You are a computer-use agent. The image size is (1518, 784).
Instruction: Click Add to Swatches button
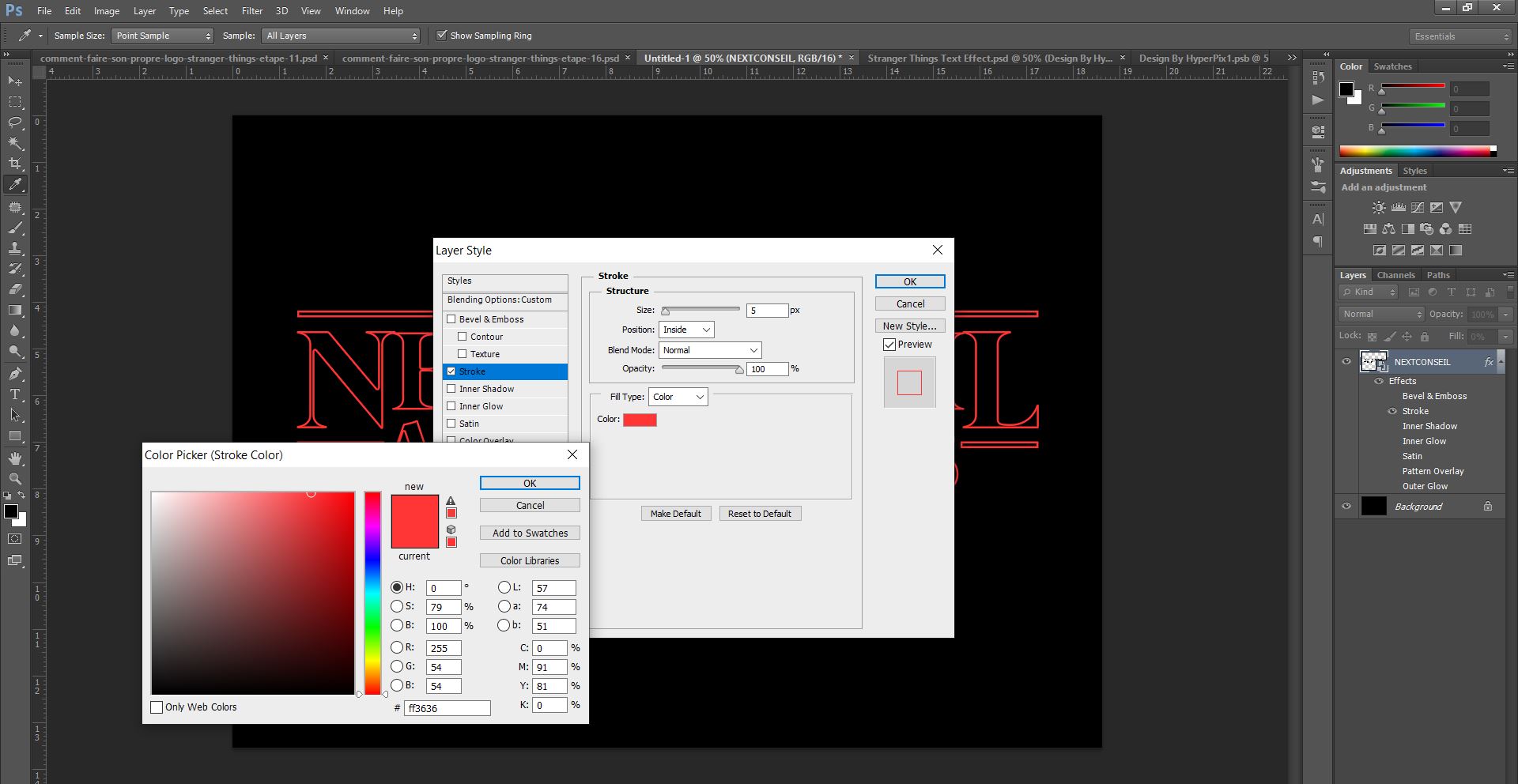(530, 533)
